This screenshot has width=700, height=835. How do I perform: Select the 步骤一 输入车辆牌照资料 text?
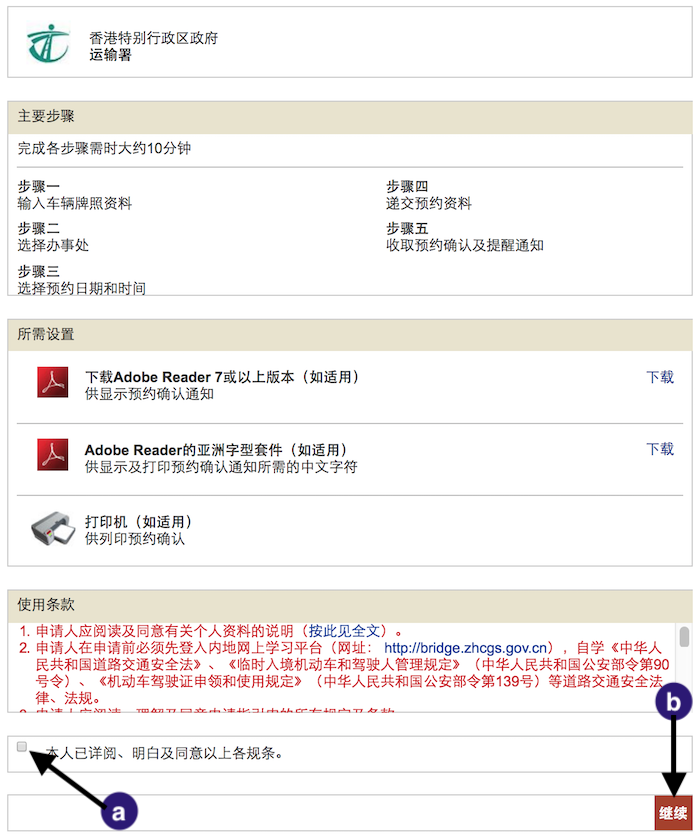point(75,195)
